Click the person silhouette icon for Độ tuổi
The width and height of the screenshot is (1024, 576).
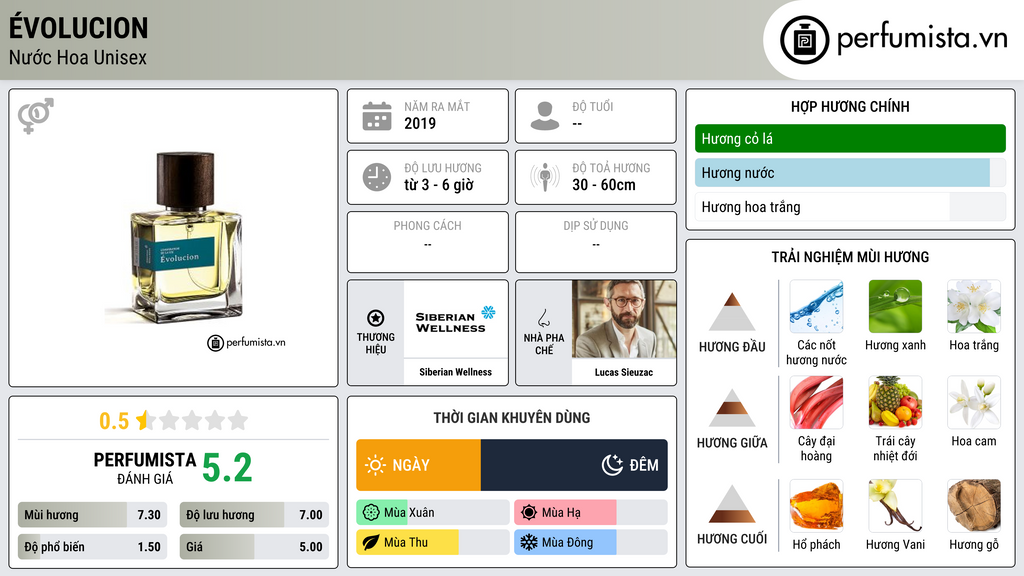(x=545, y=116)
